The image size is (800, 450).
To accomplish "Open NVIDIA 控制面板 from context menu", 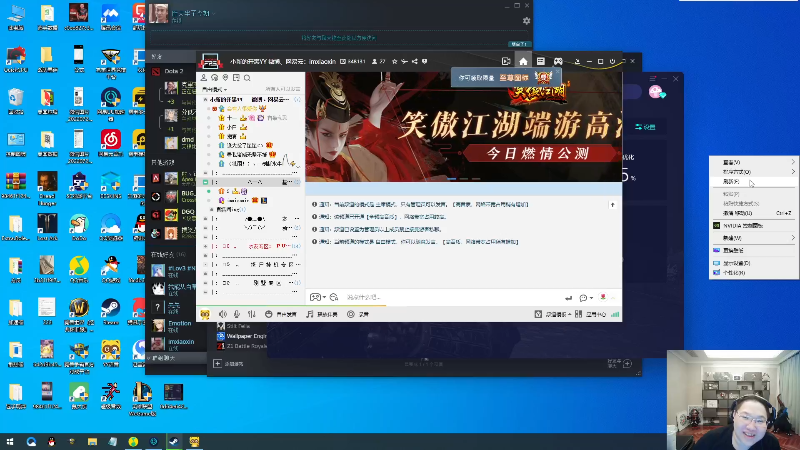I will [753, 226].
